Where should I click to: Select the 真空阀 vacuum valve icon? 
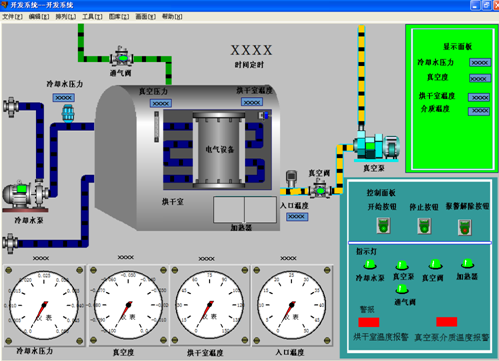coord(320,189)
